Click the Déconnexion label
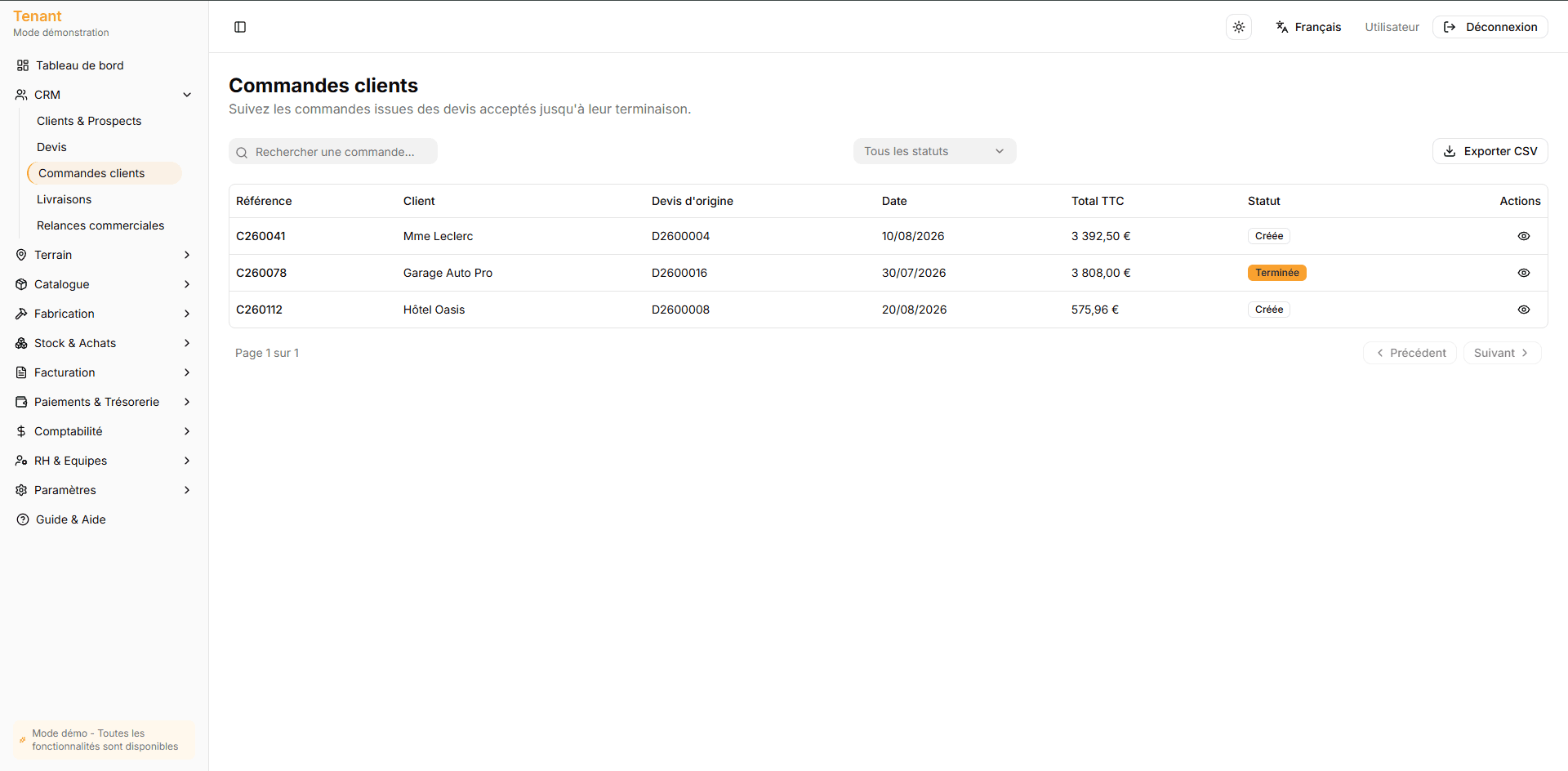The image size is (1568, 771). (1501, 27)
